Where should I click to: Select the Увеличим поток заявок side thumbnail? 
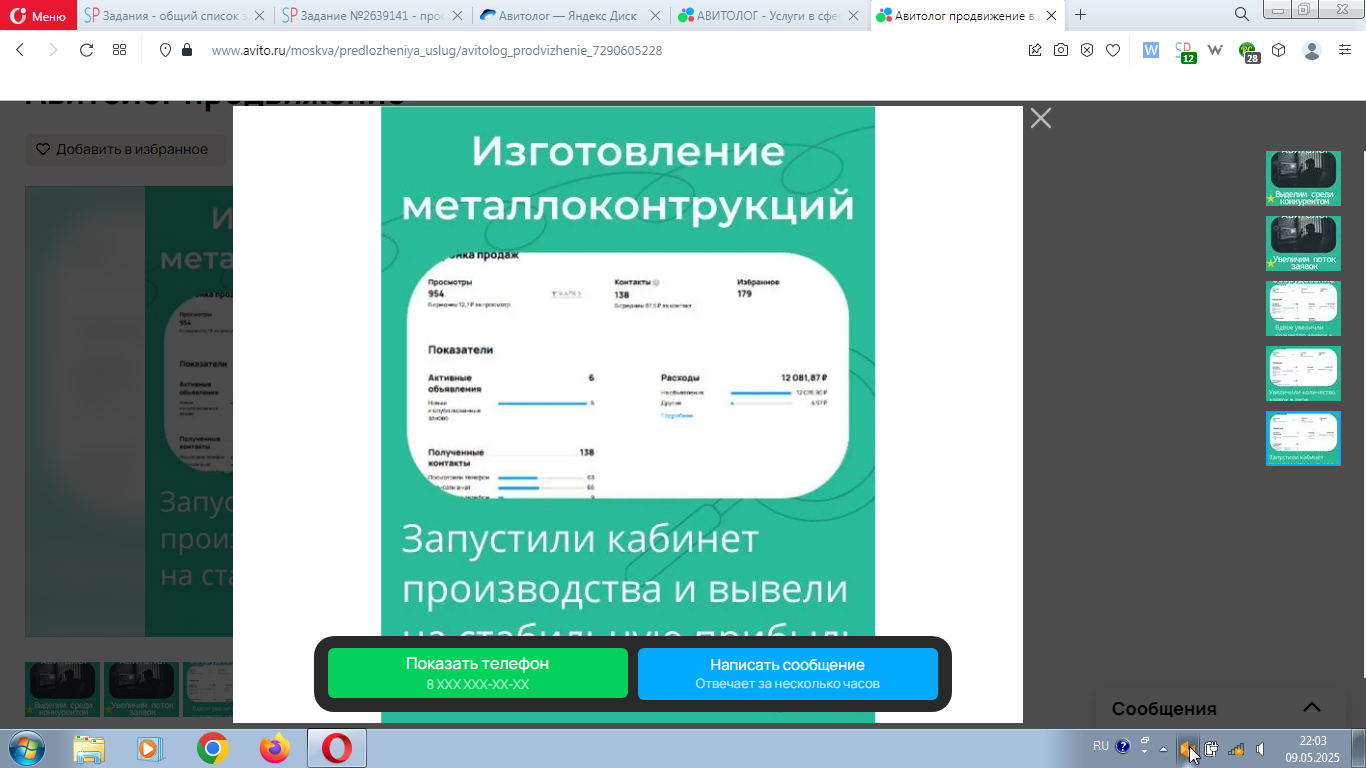[x=1303, y=244]
